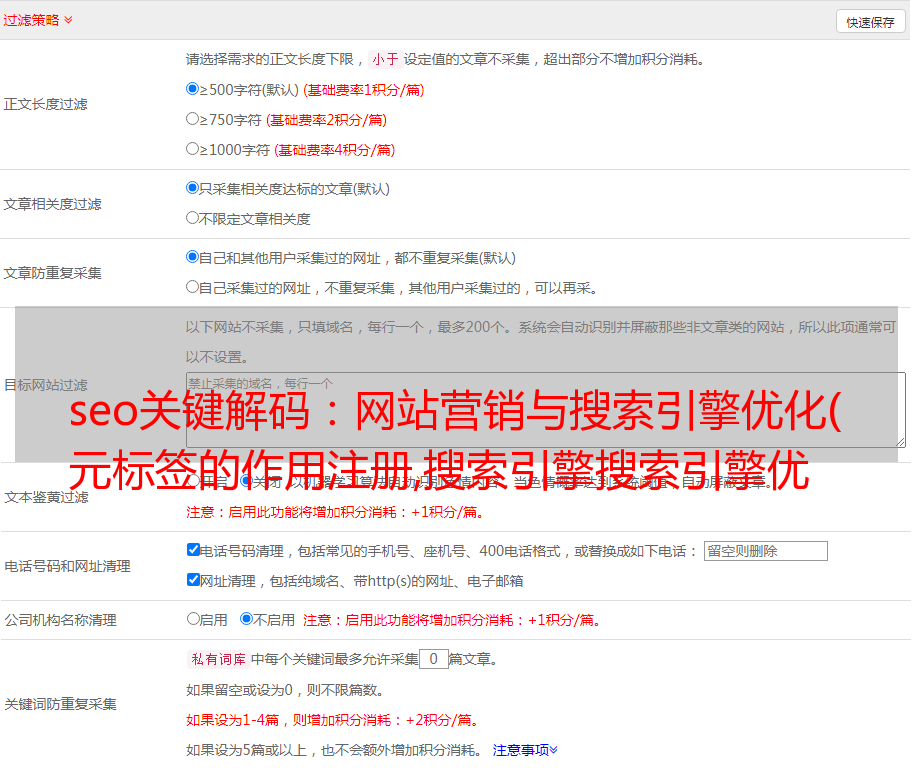
Task: Toggle the 电话号码清理 checkbox
Action: [x=194, y=550]
